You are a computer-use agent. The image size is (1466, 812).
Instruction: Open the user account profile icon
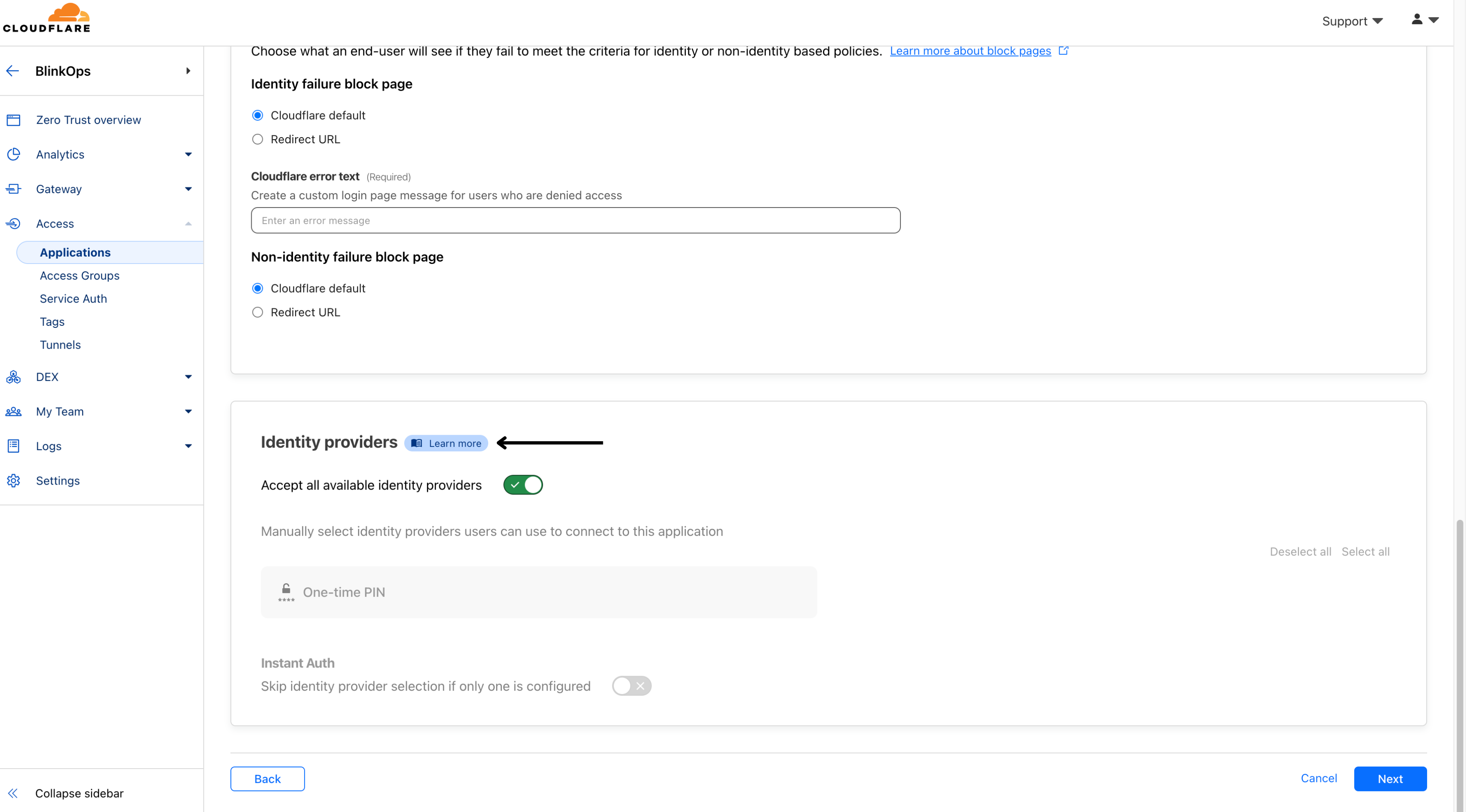1417,20
